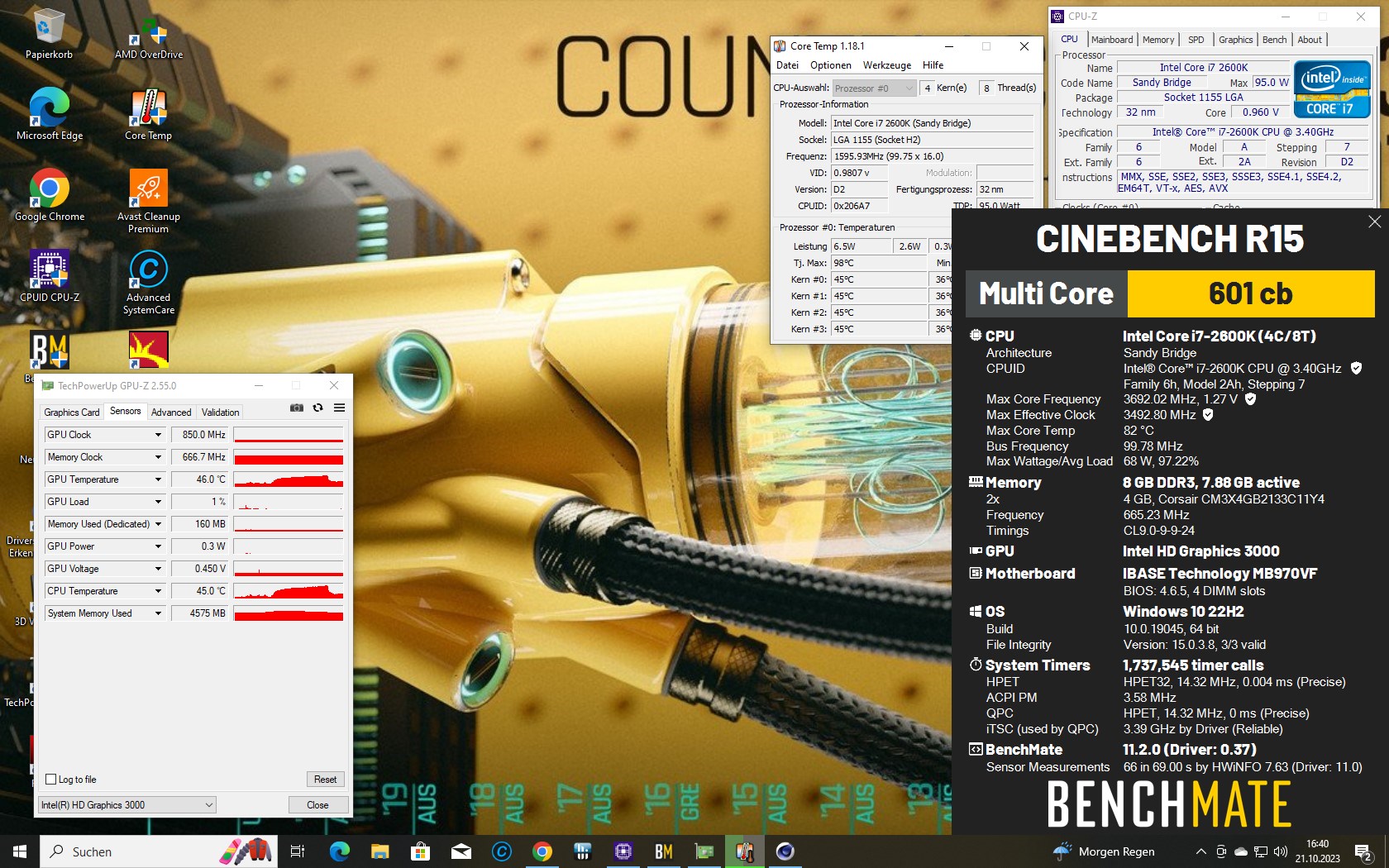
Task: Click the taskbar clock and date
Action: coord(1317,851)
